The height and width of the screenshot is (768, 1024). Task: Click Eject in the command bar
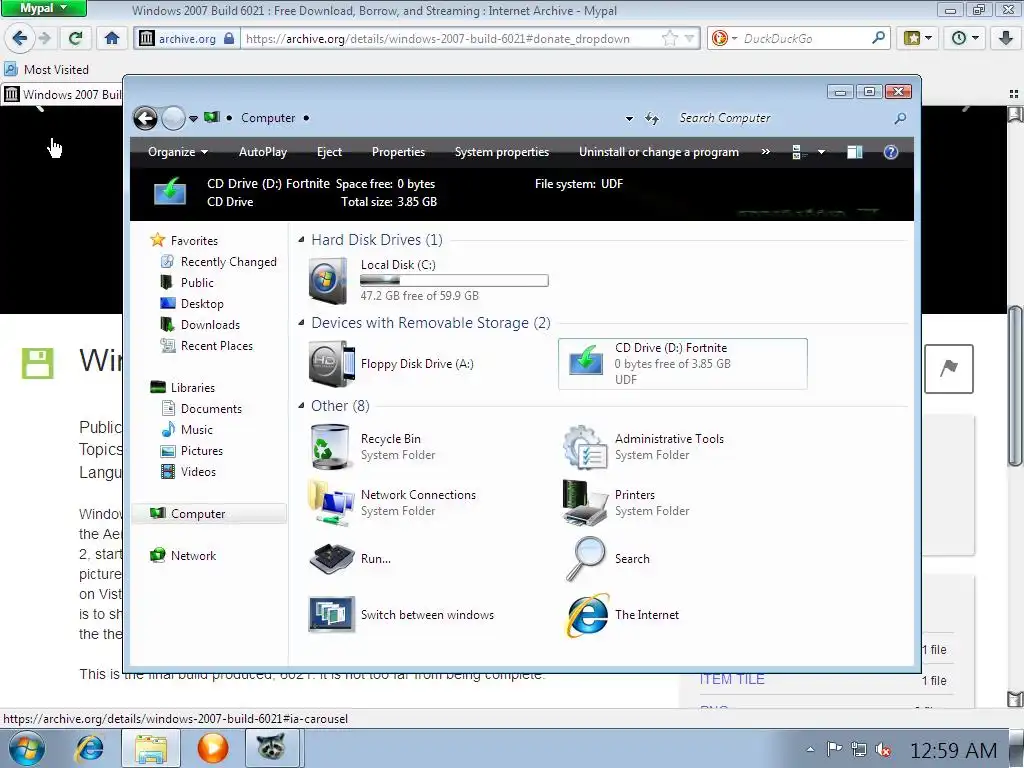(329, 152)
